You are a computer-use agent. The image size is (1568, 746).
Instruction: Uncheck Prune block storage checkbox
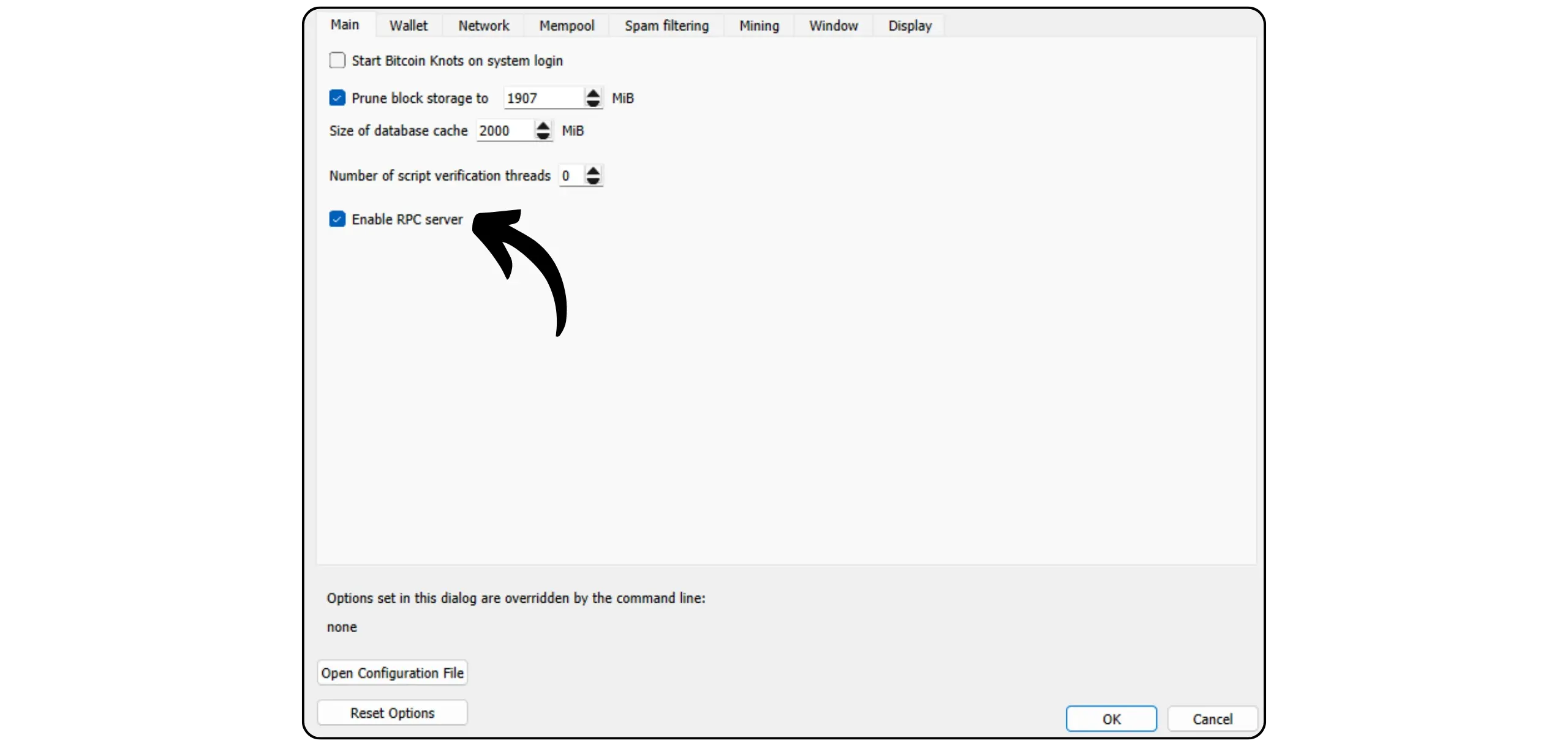pyautogui.click(x=337, y=98)
